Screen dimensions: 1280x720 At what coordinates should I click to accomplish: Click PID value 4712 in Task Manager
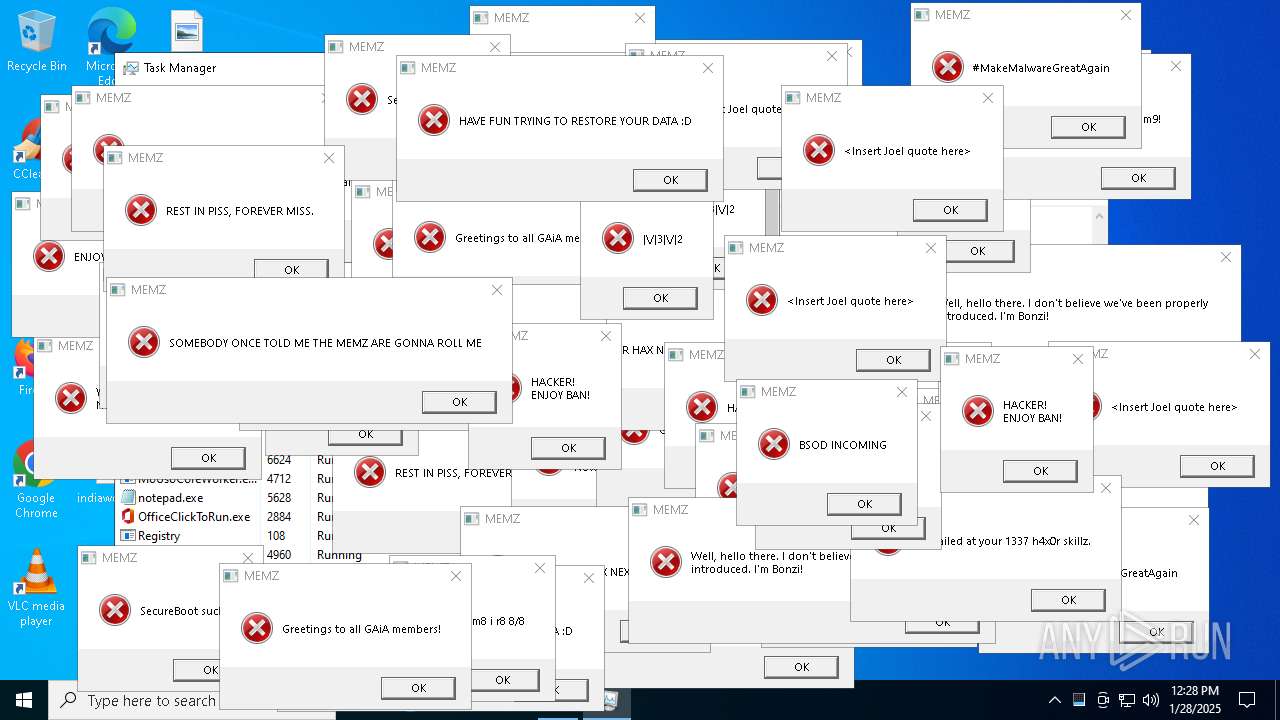pyautogui.click(x=279, y=478)
